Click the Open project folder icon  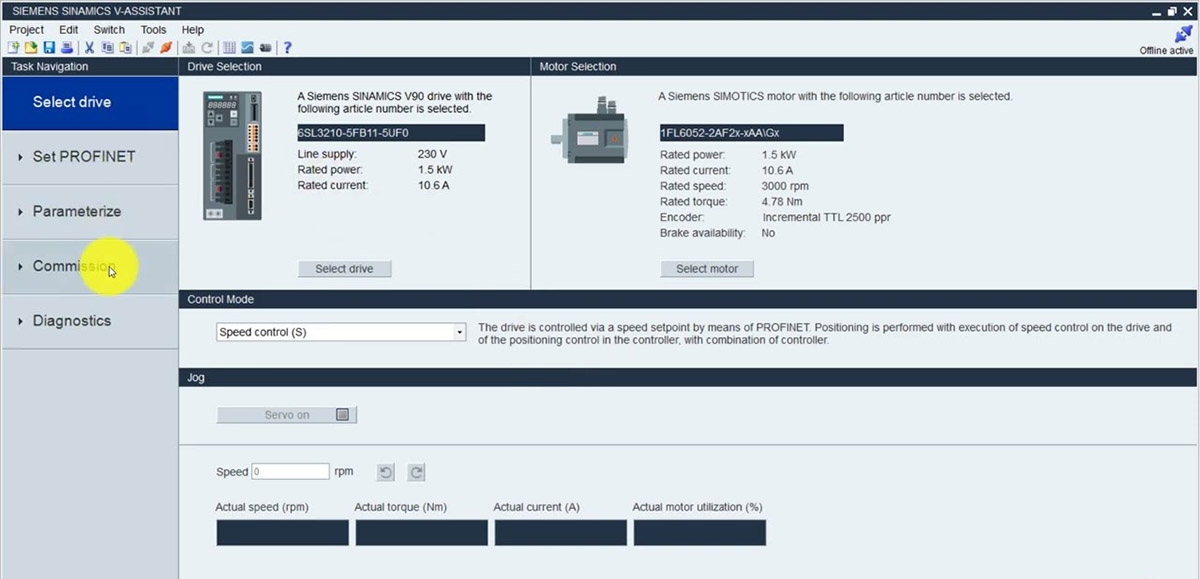pyautogui.click(x=31, y=47)
